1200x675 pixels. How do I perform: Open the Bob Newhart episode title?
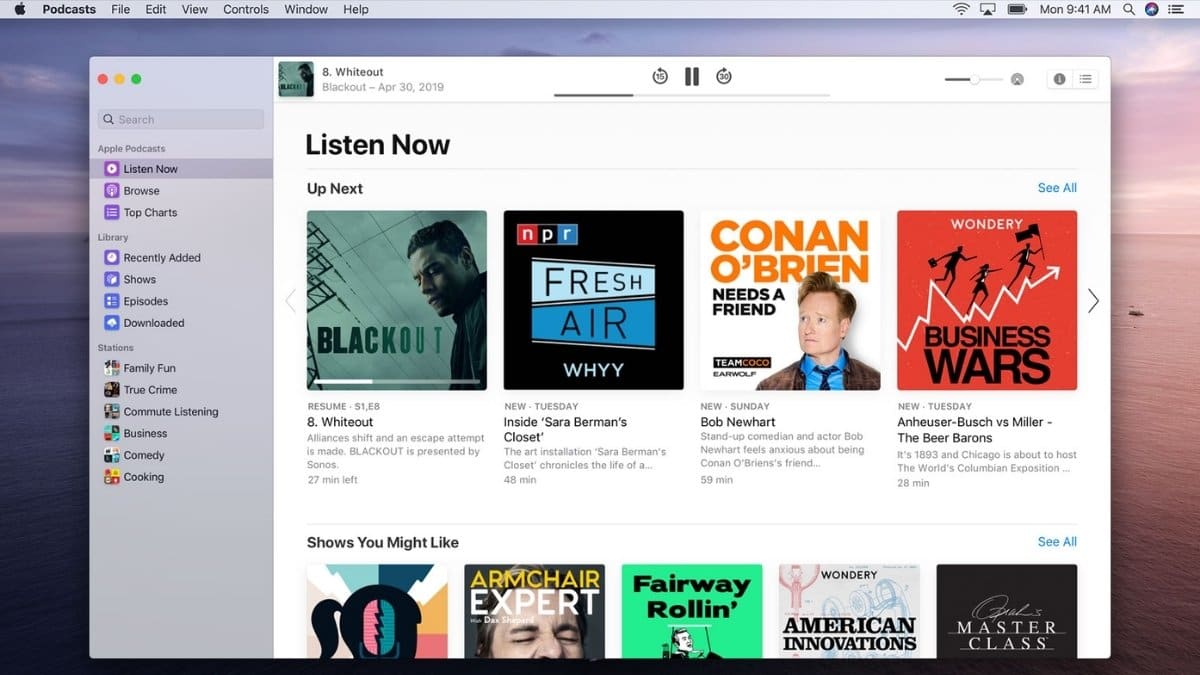click(738, 422)
